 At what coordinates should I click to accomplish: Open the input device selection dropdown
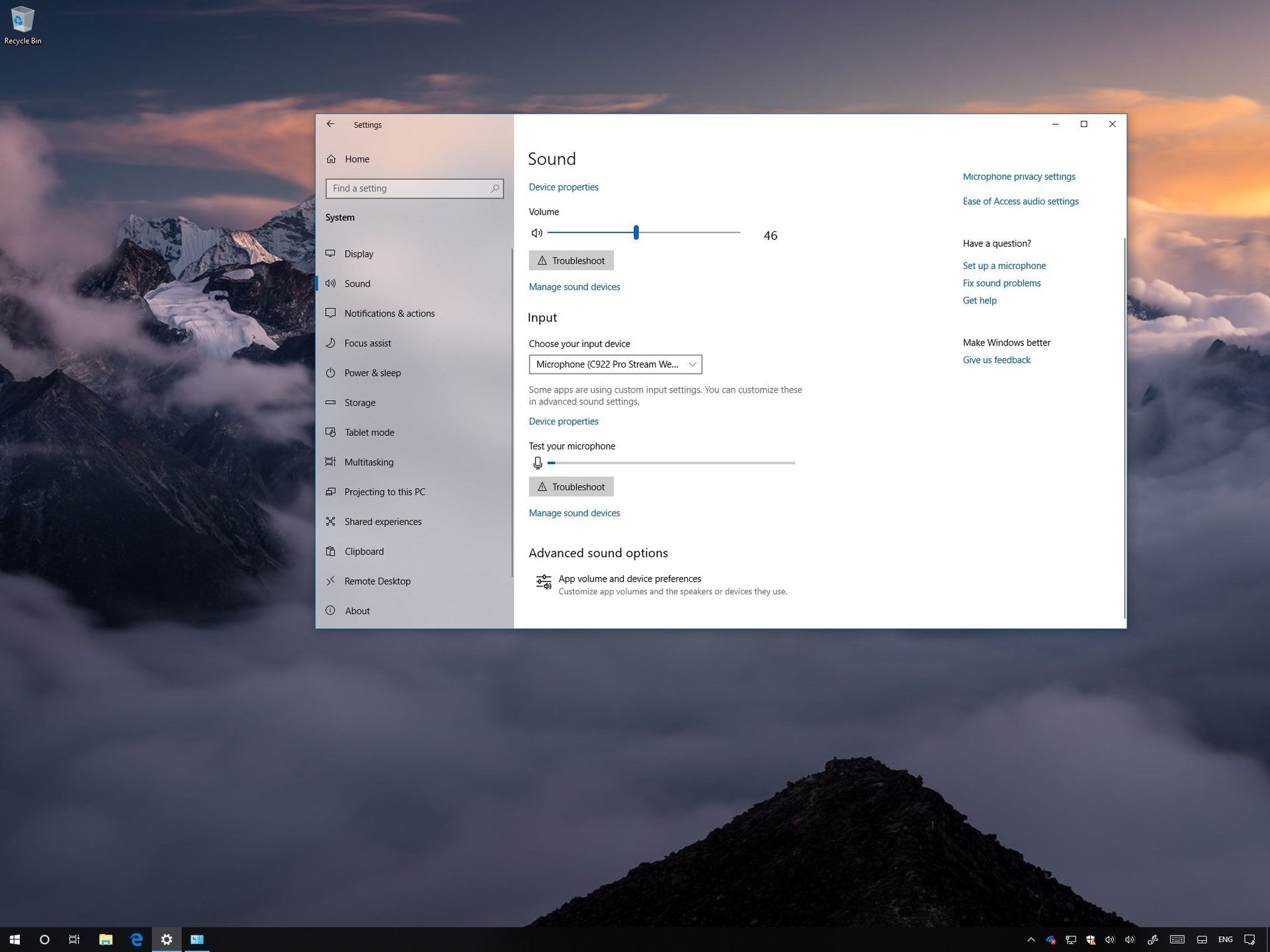(615, 364)
